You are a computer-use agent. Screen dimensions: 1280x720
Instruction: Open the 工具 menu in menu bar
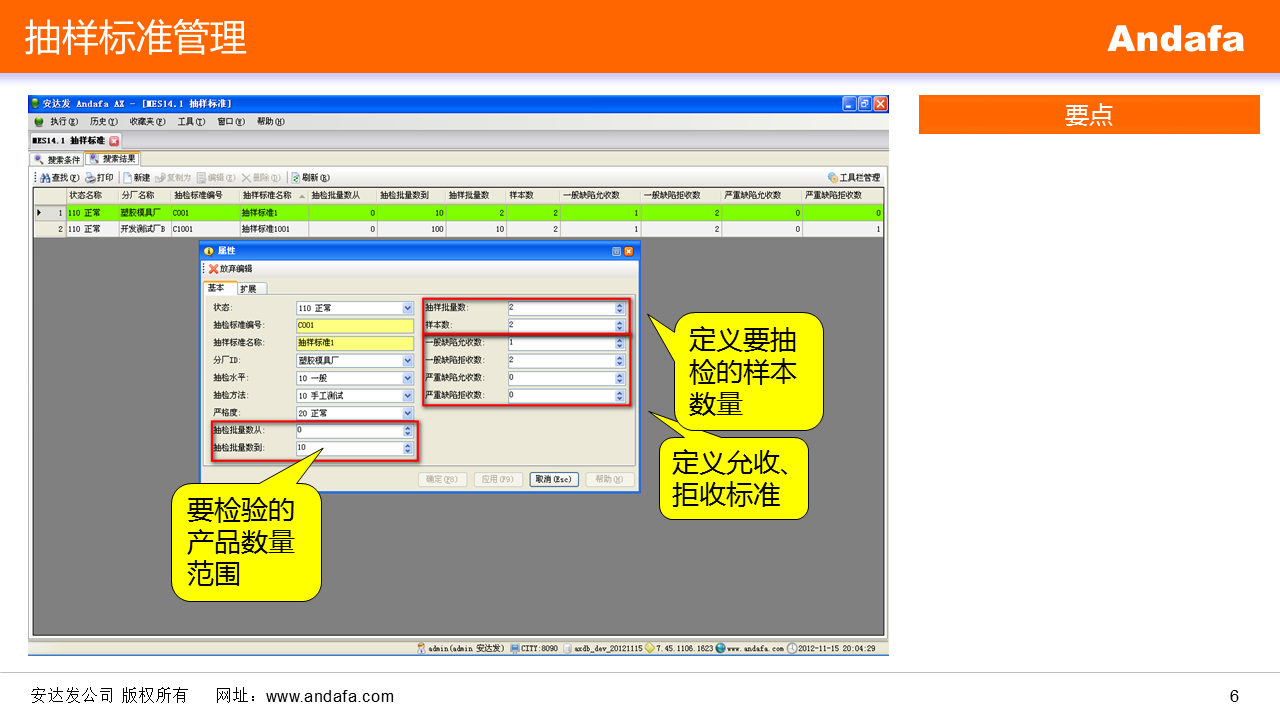point(190,122)
